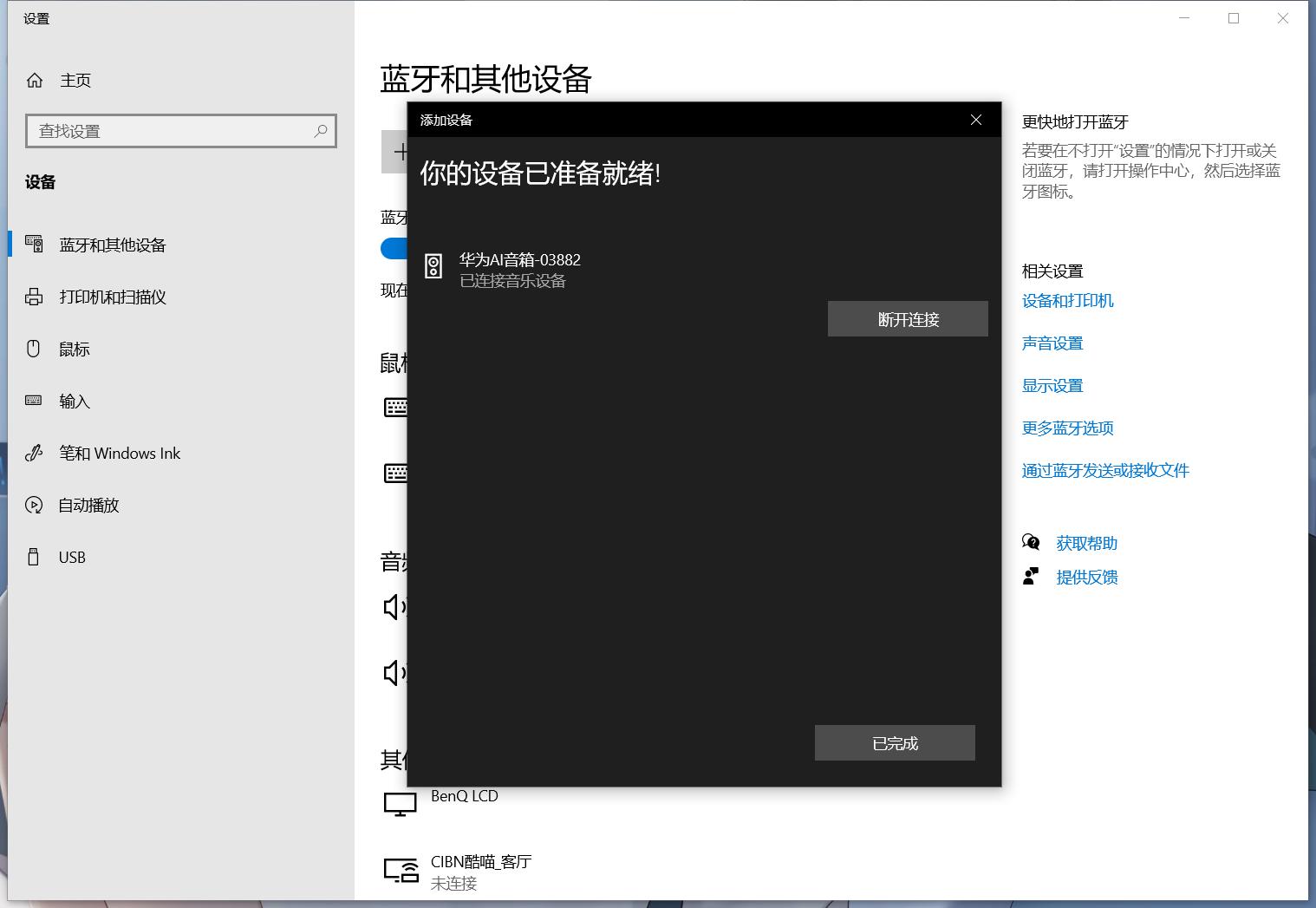The width and height of the screenshot is (1316, 908).
Task: Open the 设备和打印机 link
Action: point(1067,301)
